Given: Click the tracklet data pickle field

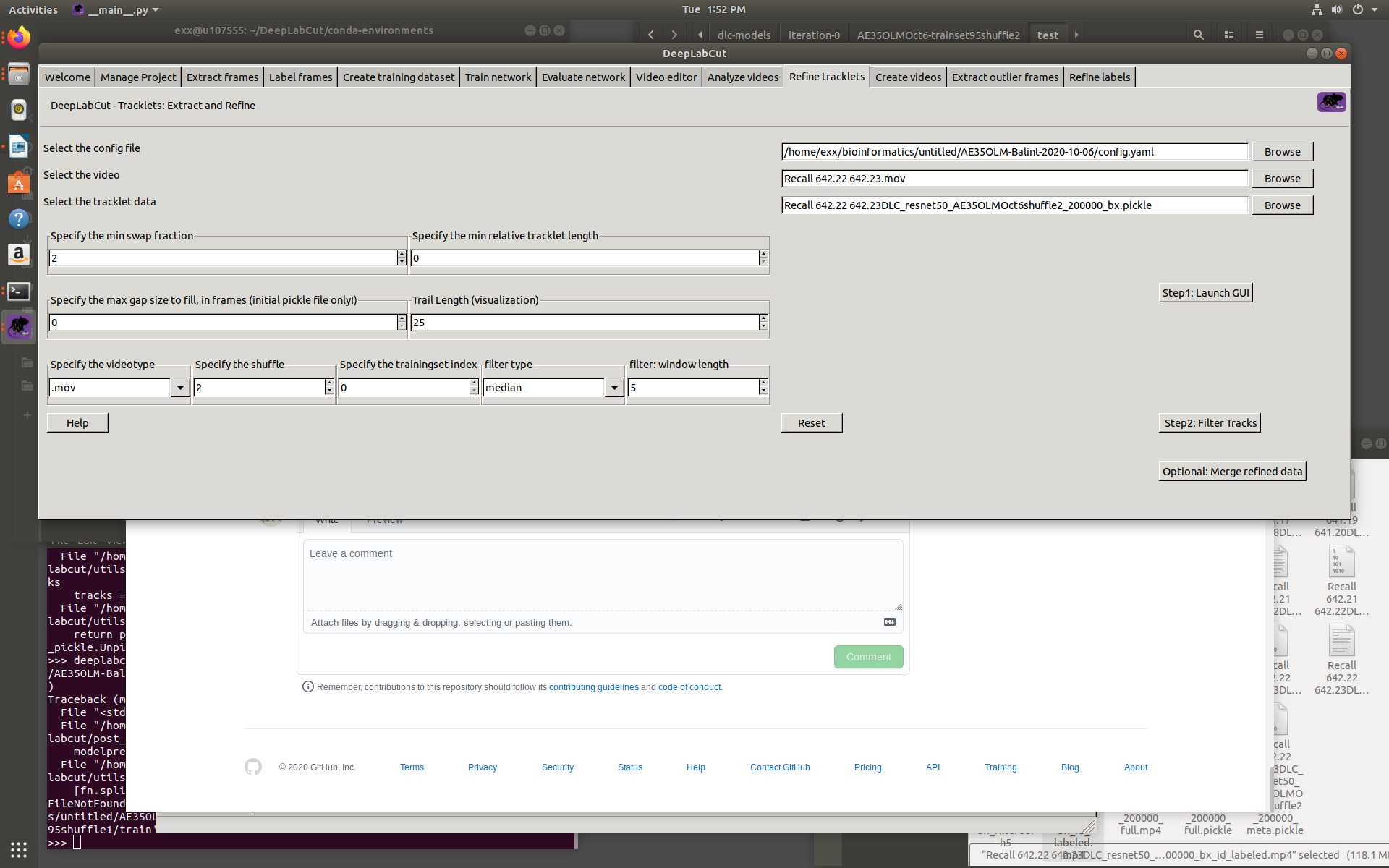Looking at the screenshot, I should click(x=1014, y=205).
